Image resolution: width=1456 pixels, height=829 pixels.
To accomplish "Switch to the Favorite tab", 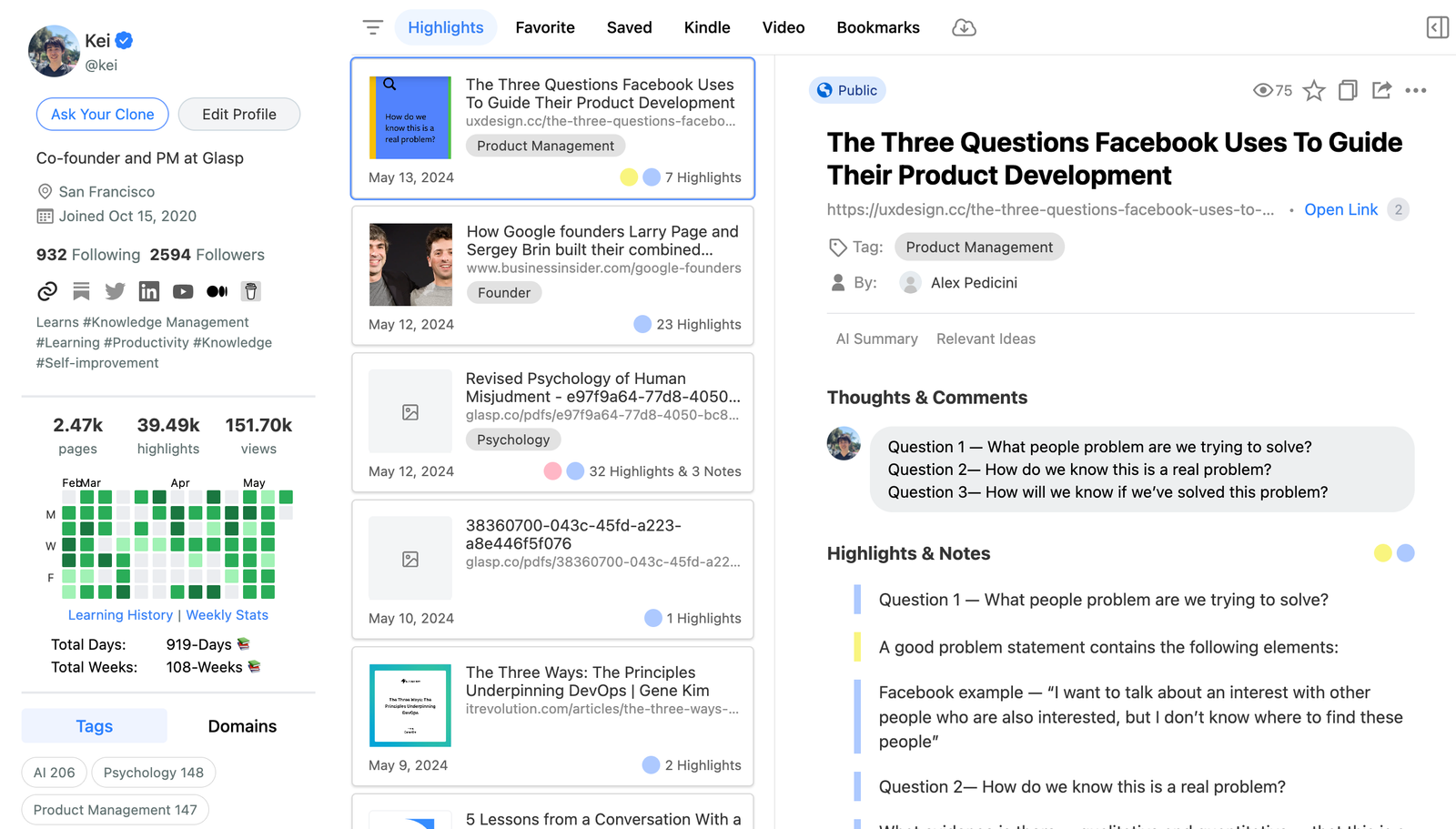I will pos(545,27).
